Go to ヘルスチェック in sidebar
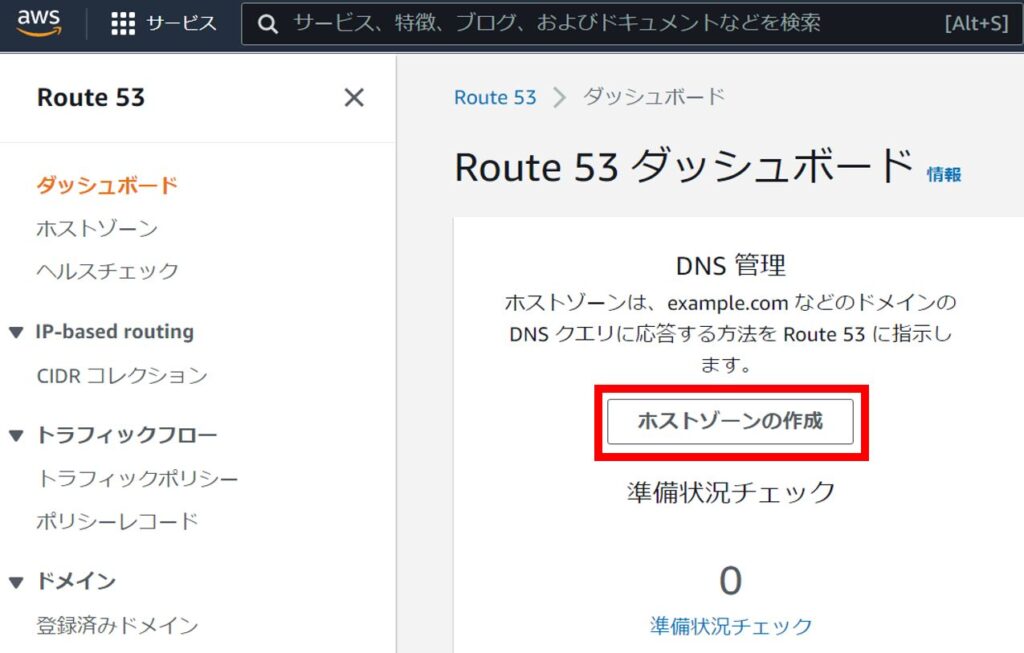The image size is (1024, 653). tap(108, 271)
